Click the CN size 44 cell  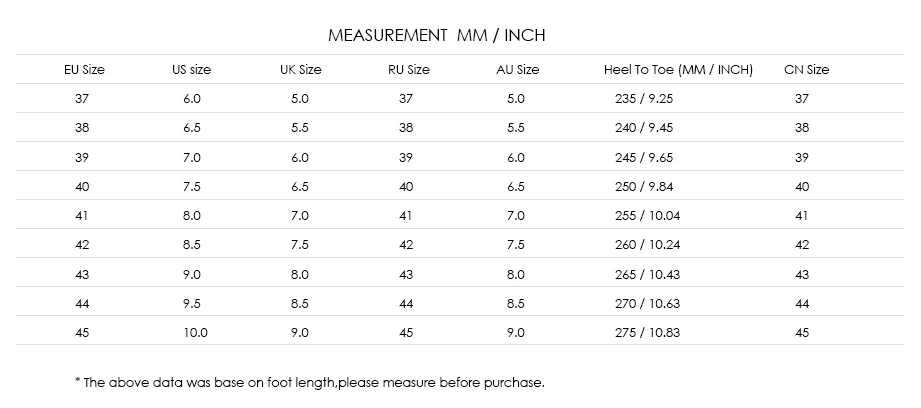tap(802, 304)
